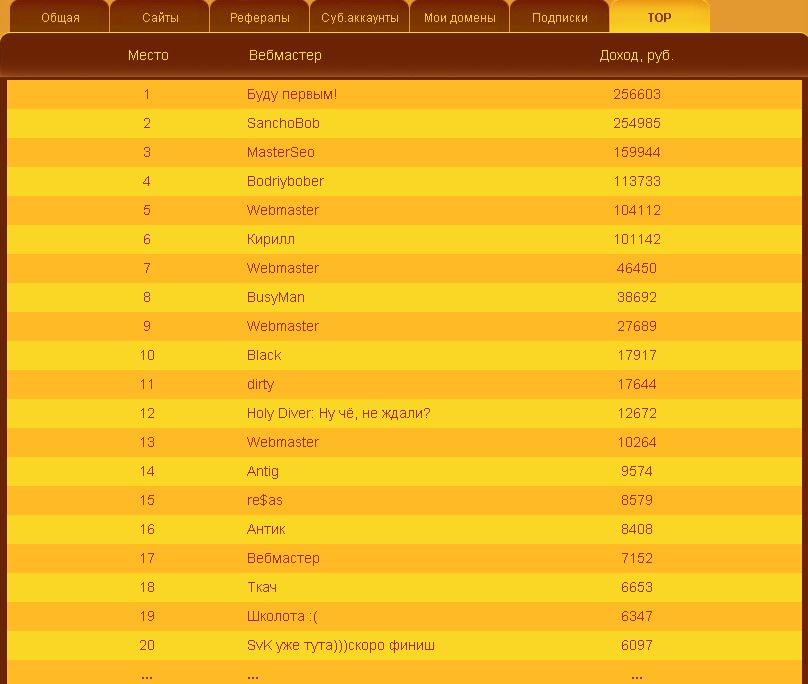This screenshot has width=808, height=684.
Task: Click webmaster name Ткач
Action: [x=262, y=587]
